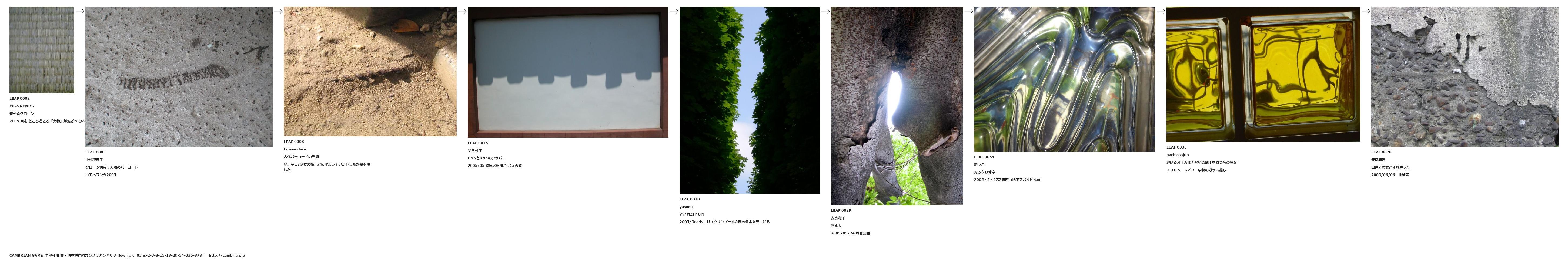Viewport: 1568px width, 262px height.
Task: Click the arrow after the tatami thumbnail
Action: [x=80, y=11]
